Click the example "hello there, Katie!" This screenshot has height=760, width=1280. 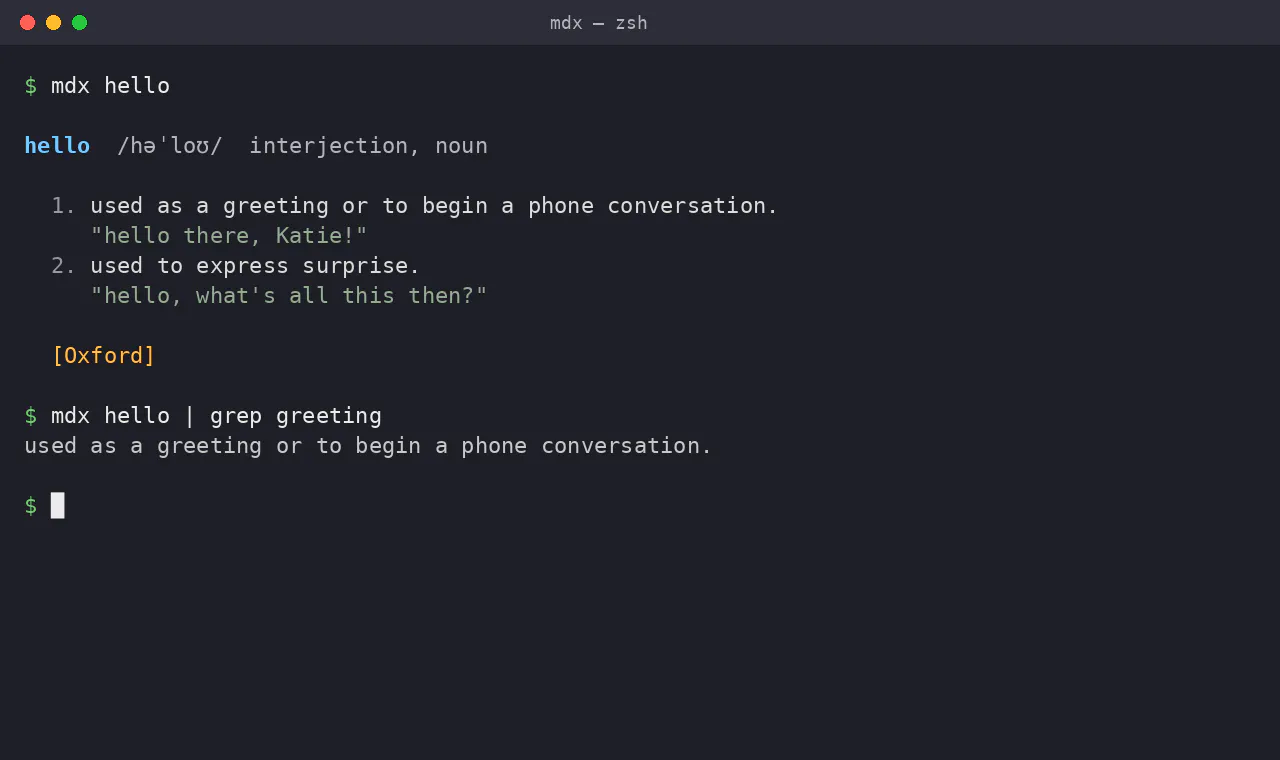pos(229,236)
